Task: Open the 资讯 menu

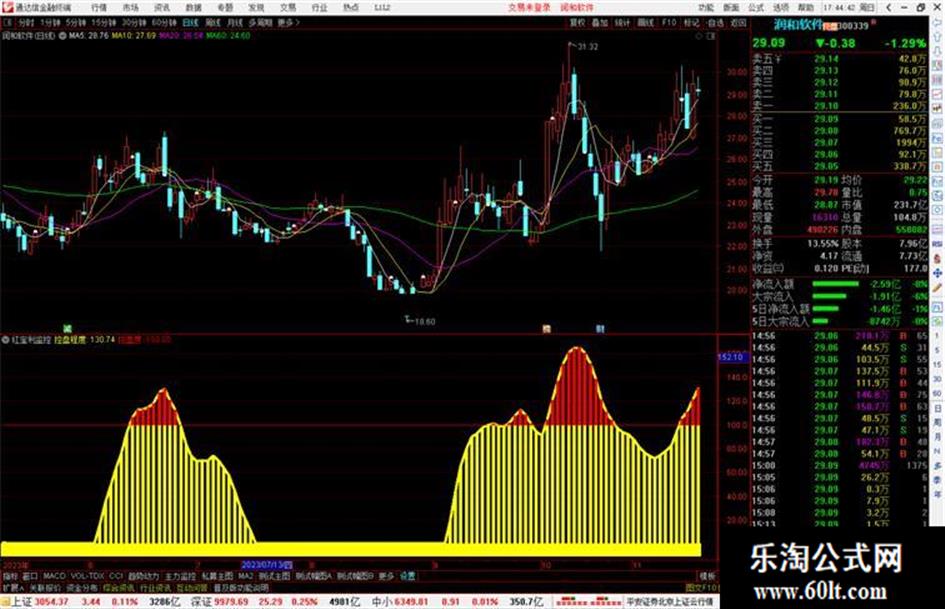Action: click(x=162, y=7)
